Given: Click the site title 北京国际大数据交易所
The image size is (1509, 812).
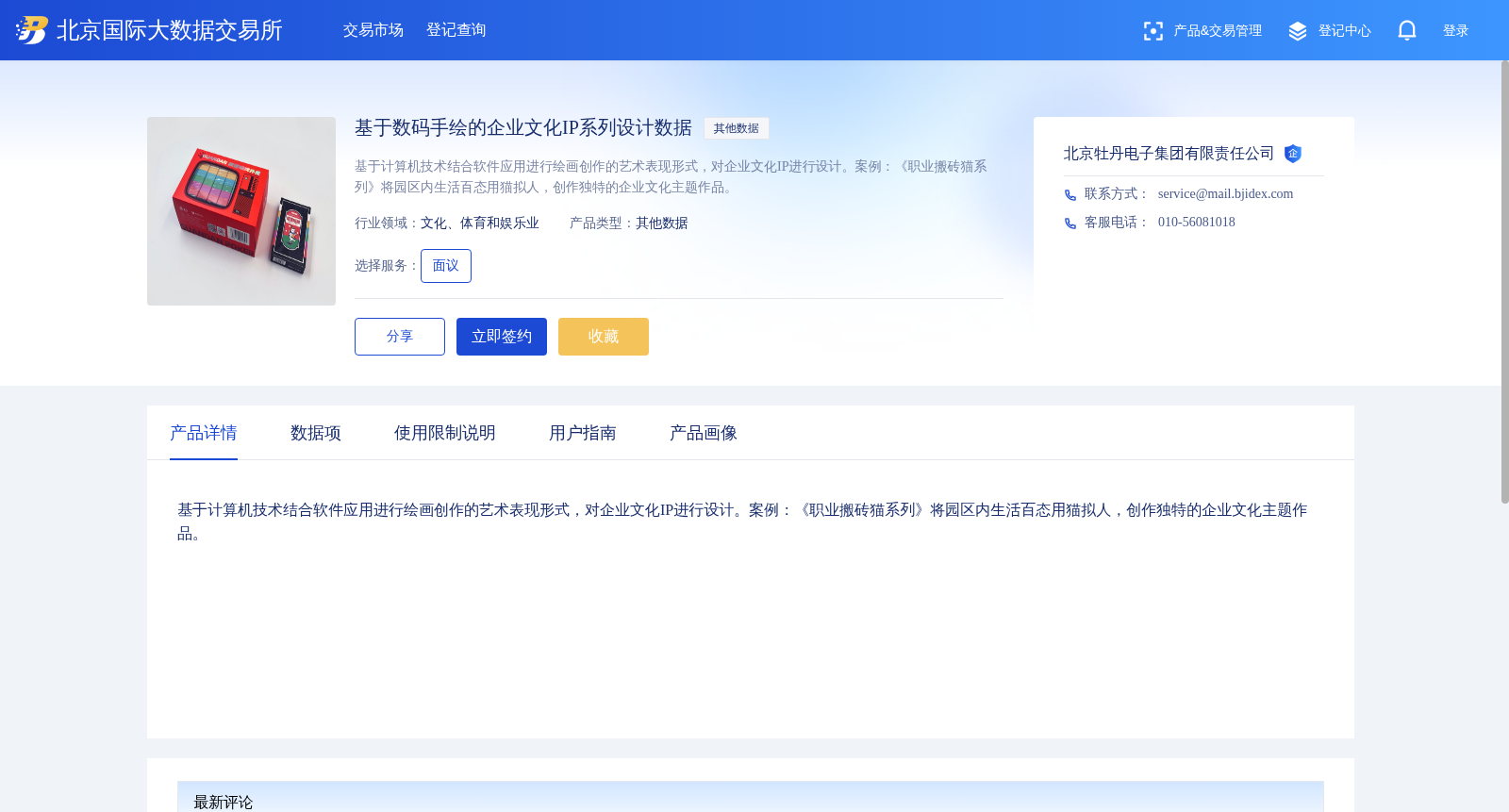Looking at the screenshot, I should coord(170,30).
